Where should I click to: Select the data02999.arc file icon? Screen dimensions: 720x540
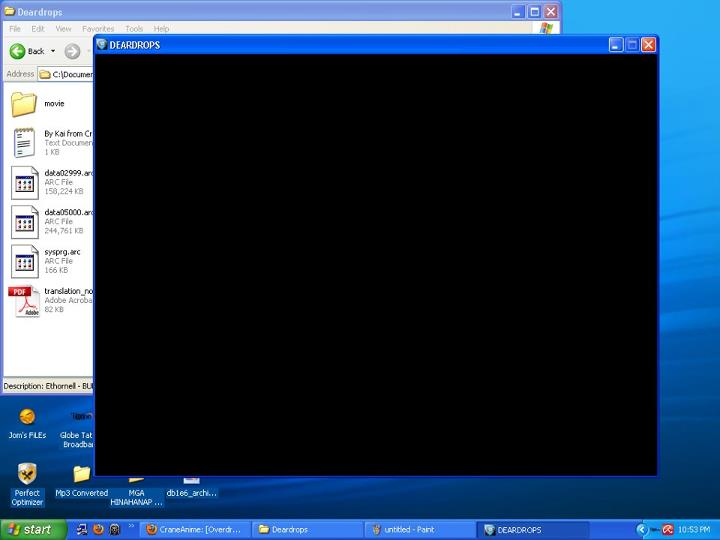pos(24,182)
